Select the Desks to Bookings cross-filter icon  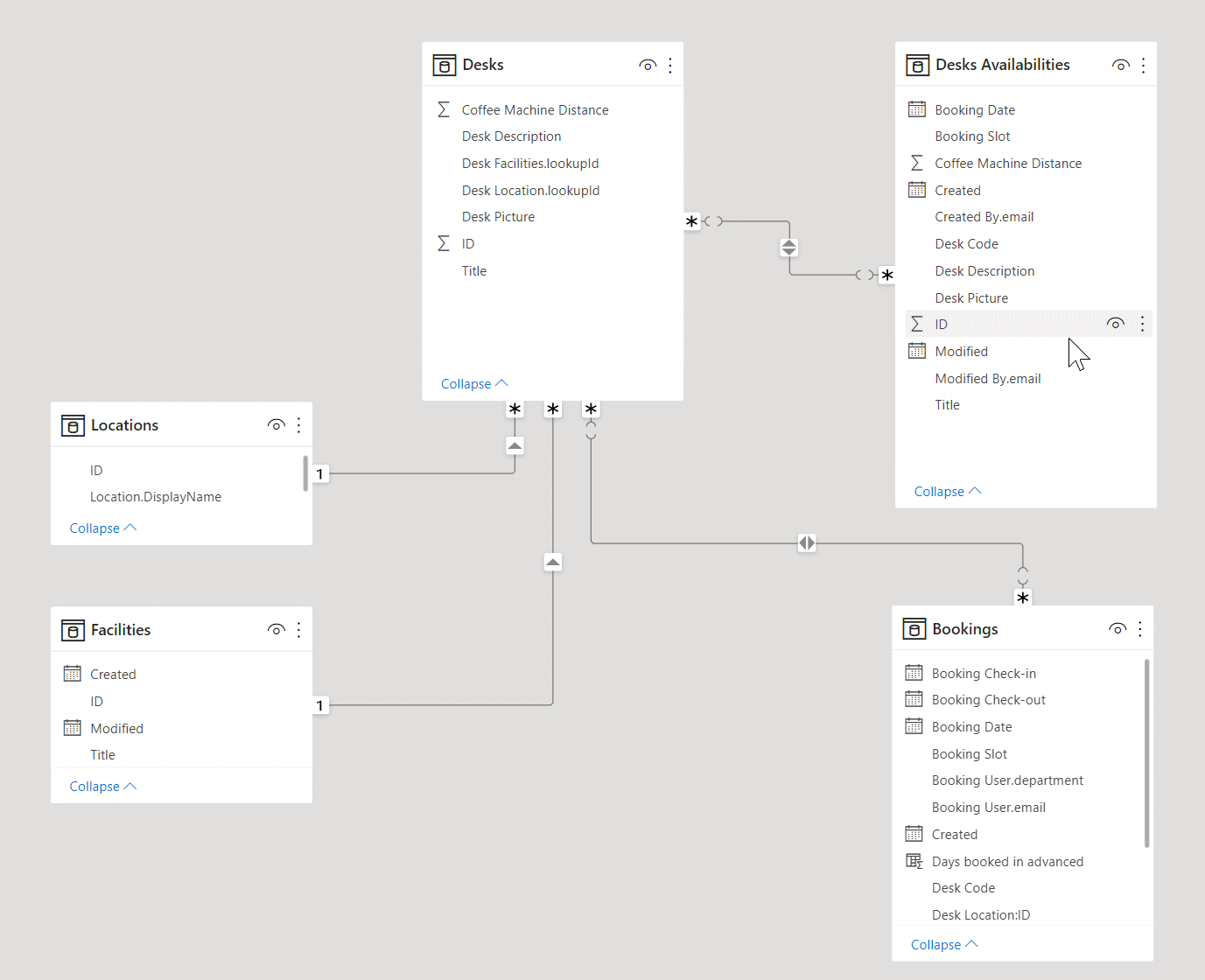[x=807, y=543]
